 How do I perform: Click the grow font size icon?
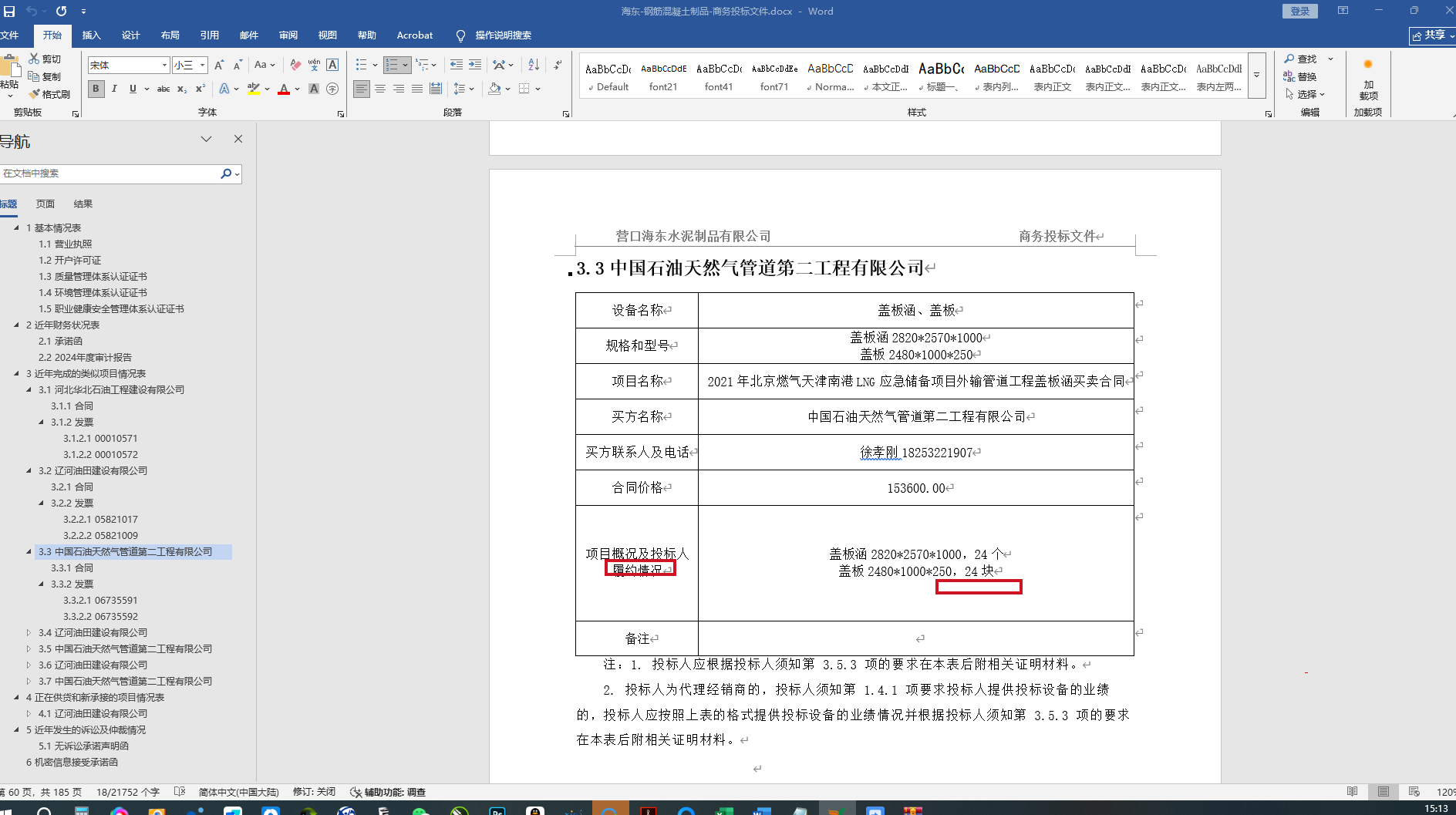click(x=219, y=65)
